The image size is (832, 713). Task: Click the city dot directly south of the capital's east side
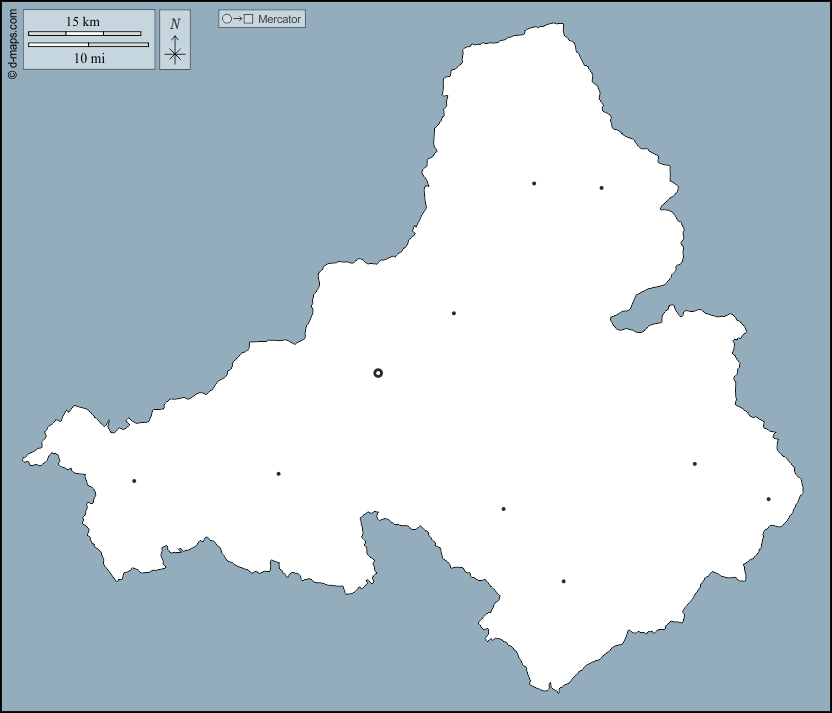click(503, 509)
